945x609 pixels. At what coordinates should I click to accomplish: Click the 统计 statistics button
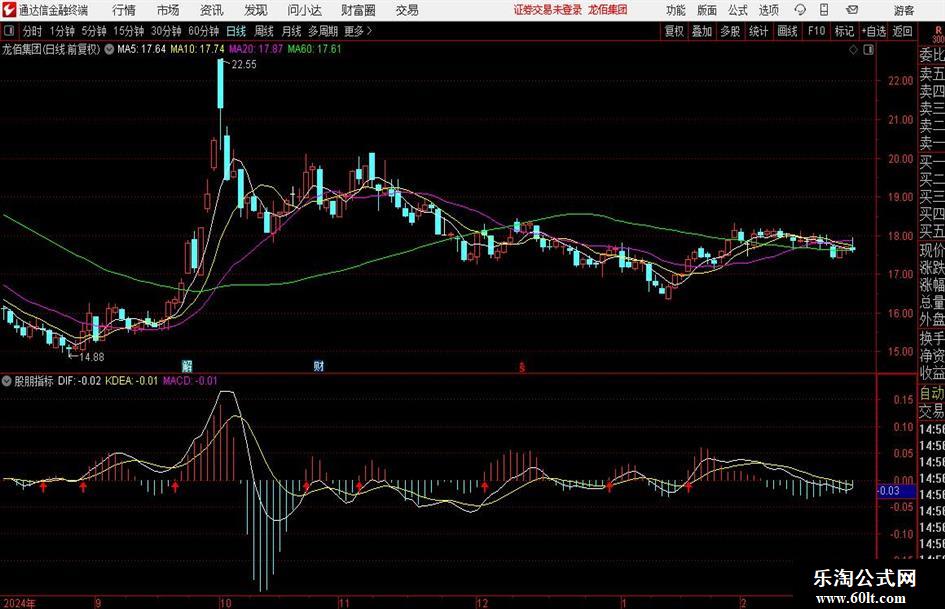pyautogui.click(x=759, y=31)
